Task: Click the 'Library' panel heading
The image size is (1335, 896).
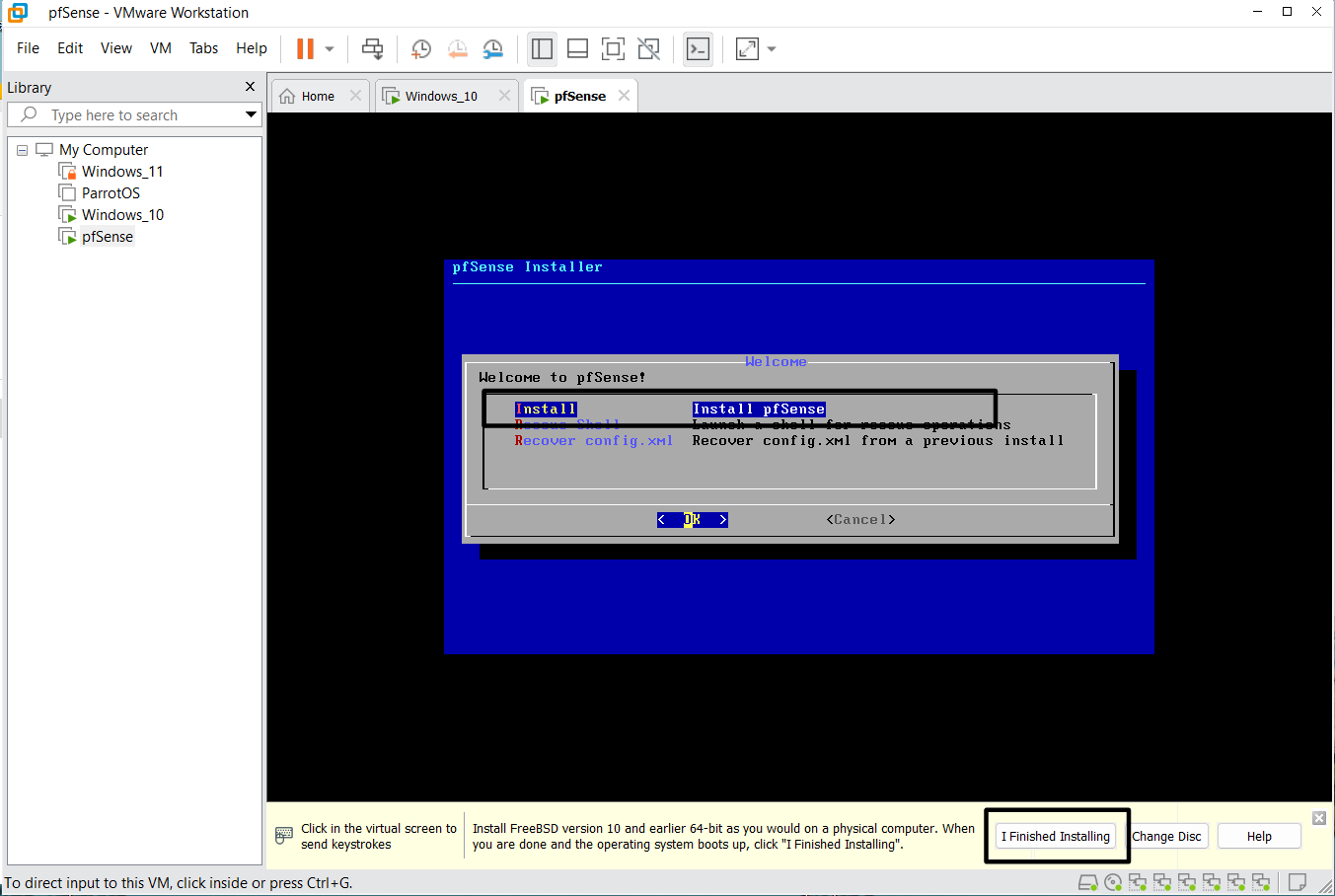Action: click(30, 88)
